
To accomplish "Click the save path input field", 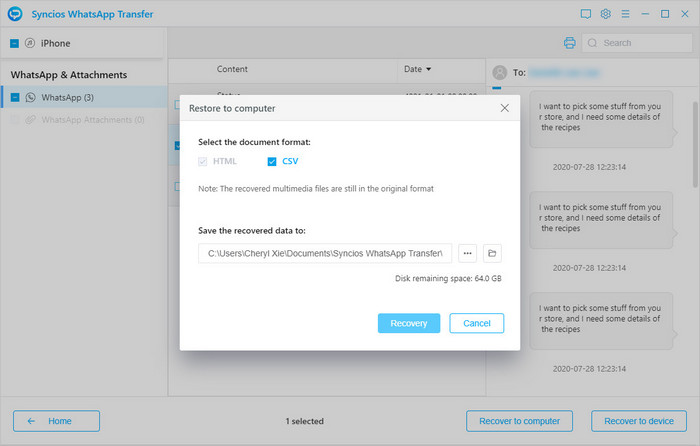I will point(325,253).
